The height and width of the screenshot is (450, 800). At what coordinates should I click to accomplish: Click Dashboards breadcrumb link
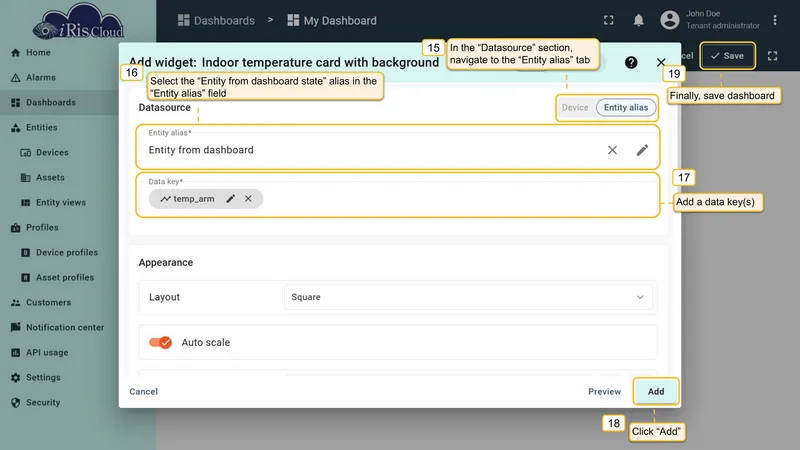[x=216, y=20]
